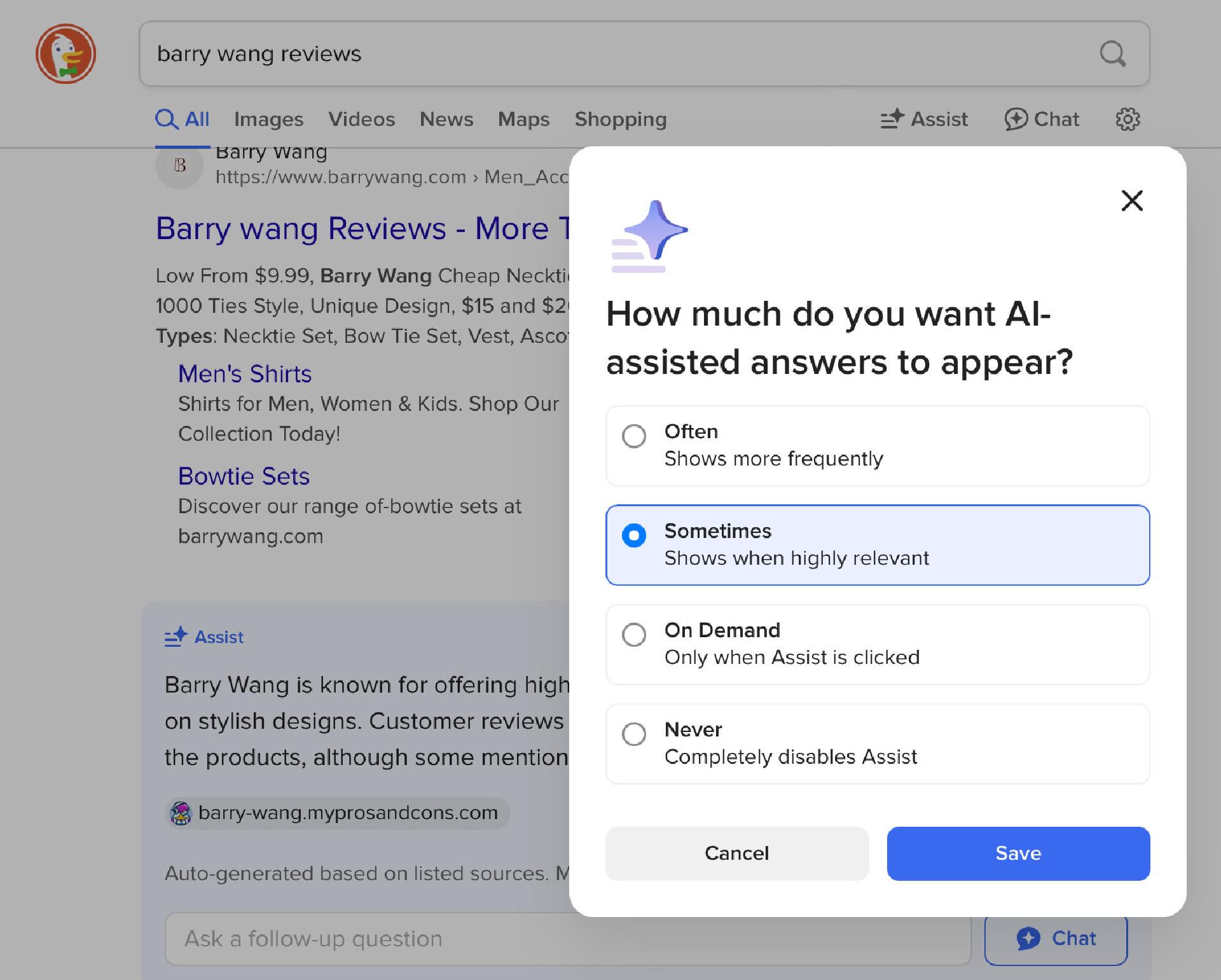Viewport: 1221px width, 980px height.
Task: Switch to the Images tab
Action: 268,119
